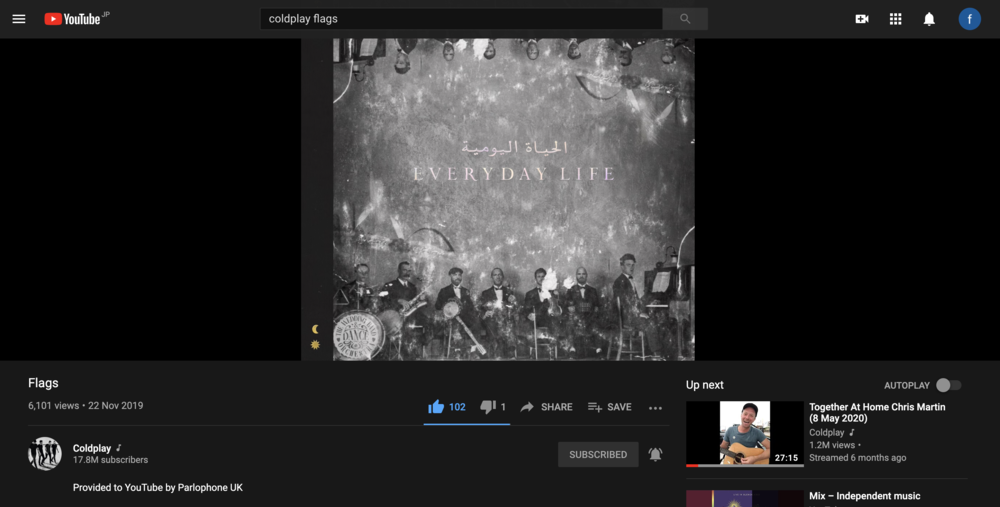Image resolution: width=1000 pixels, height=507 pixels.
Task: Share the Flags video
Action: pyautogui.click(x=547, y=407)
